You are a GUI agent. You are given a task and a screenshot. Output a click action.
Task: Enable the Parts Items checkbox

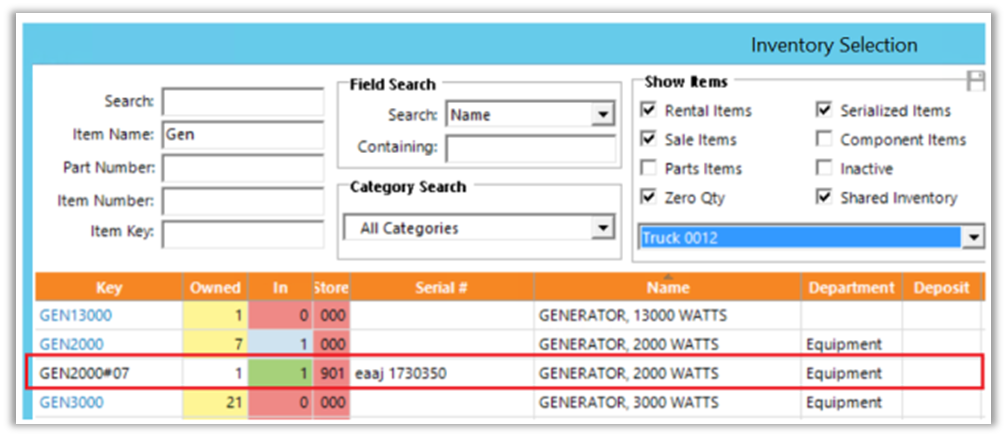point(649,169)
